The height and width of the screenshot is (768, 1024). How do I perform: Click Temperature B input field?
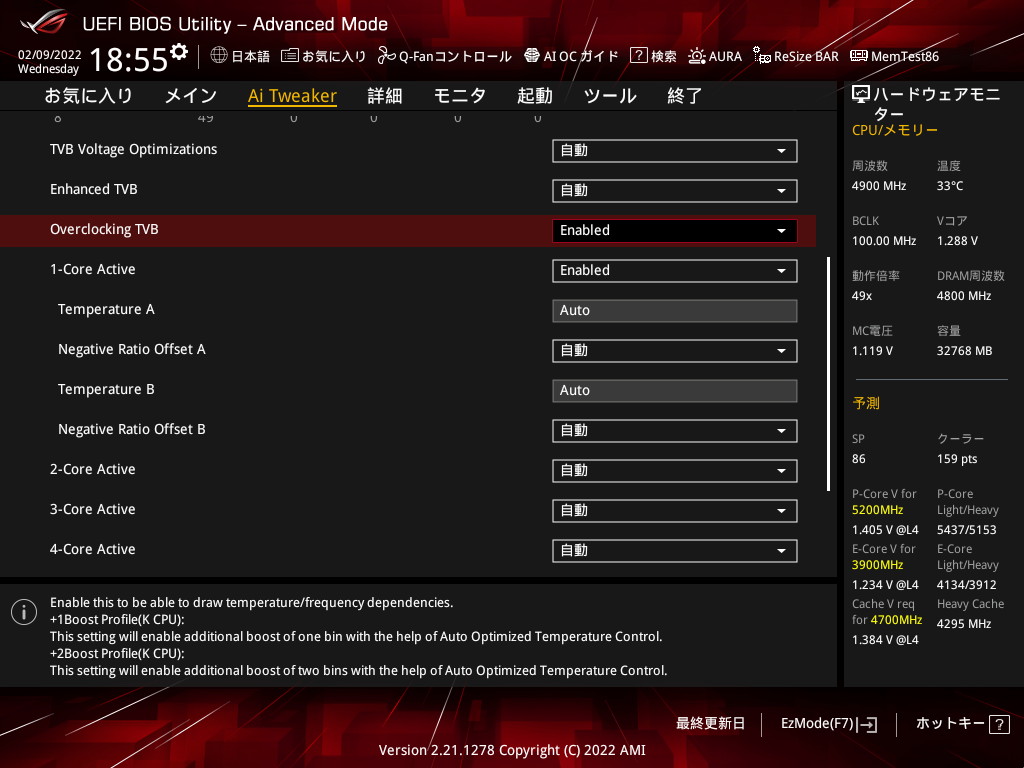(x=675, y=391)
